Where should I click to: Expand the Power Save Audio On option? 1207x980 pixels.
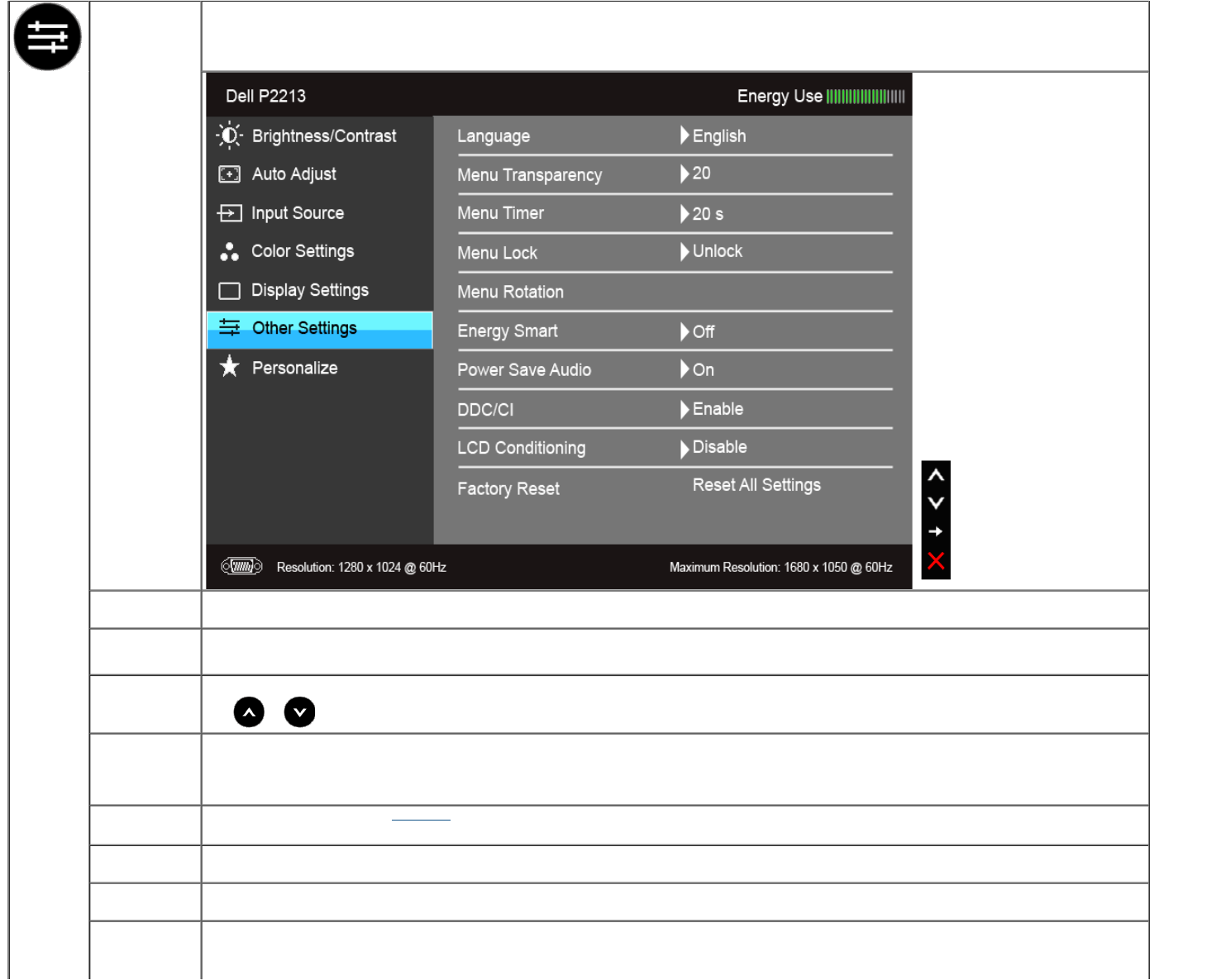tap(697, 369)
